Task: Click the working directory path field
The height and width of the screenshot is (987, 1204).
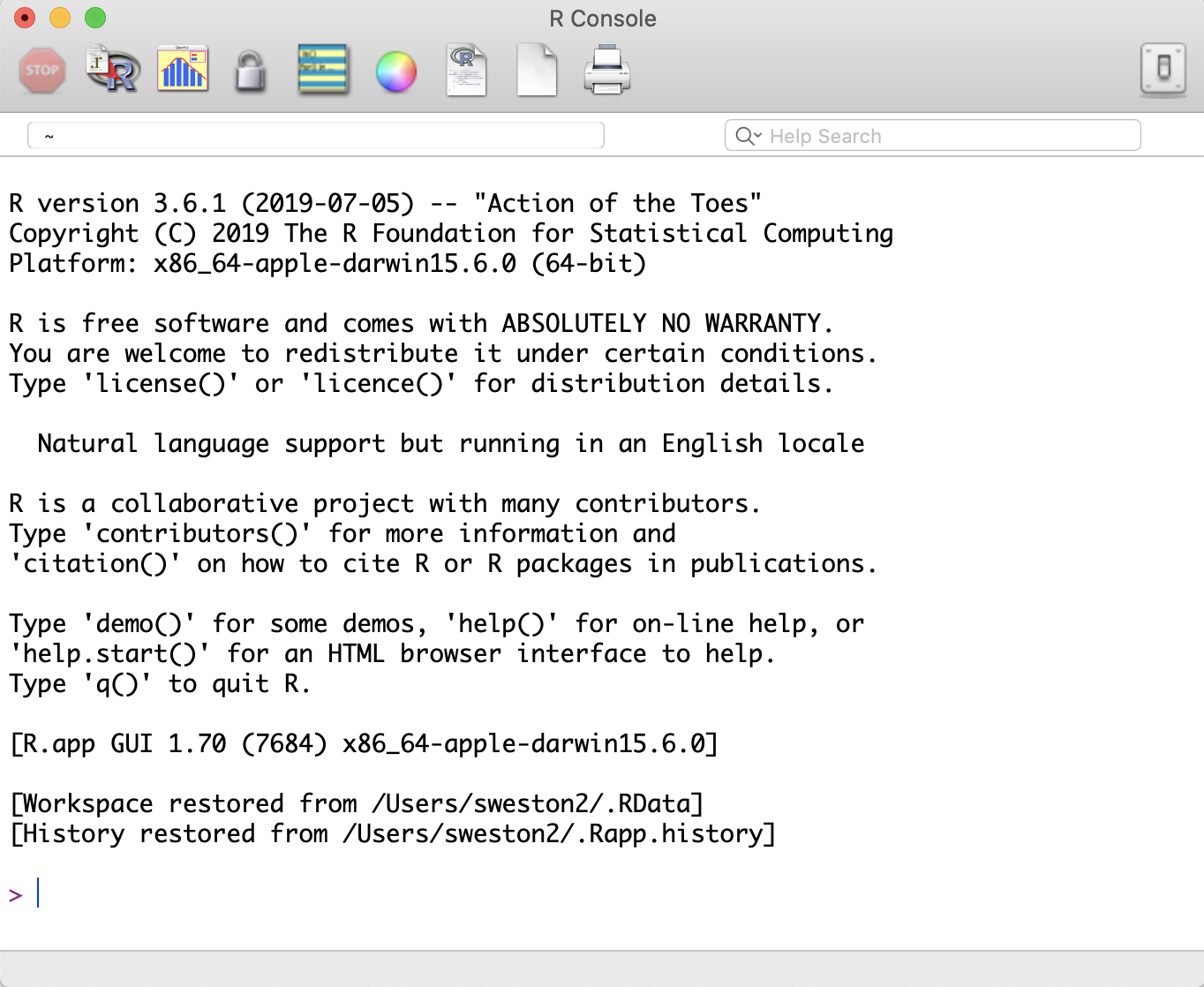Action: click(x=316, y=136)
